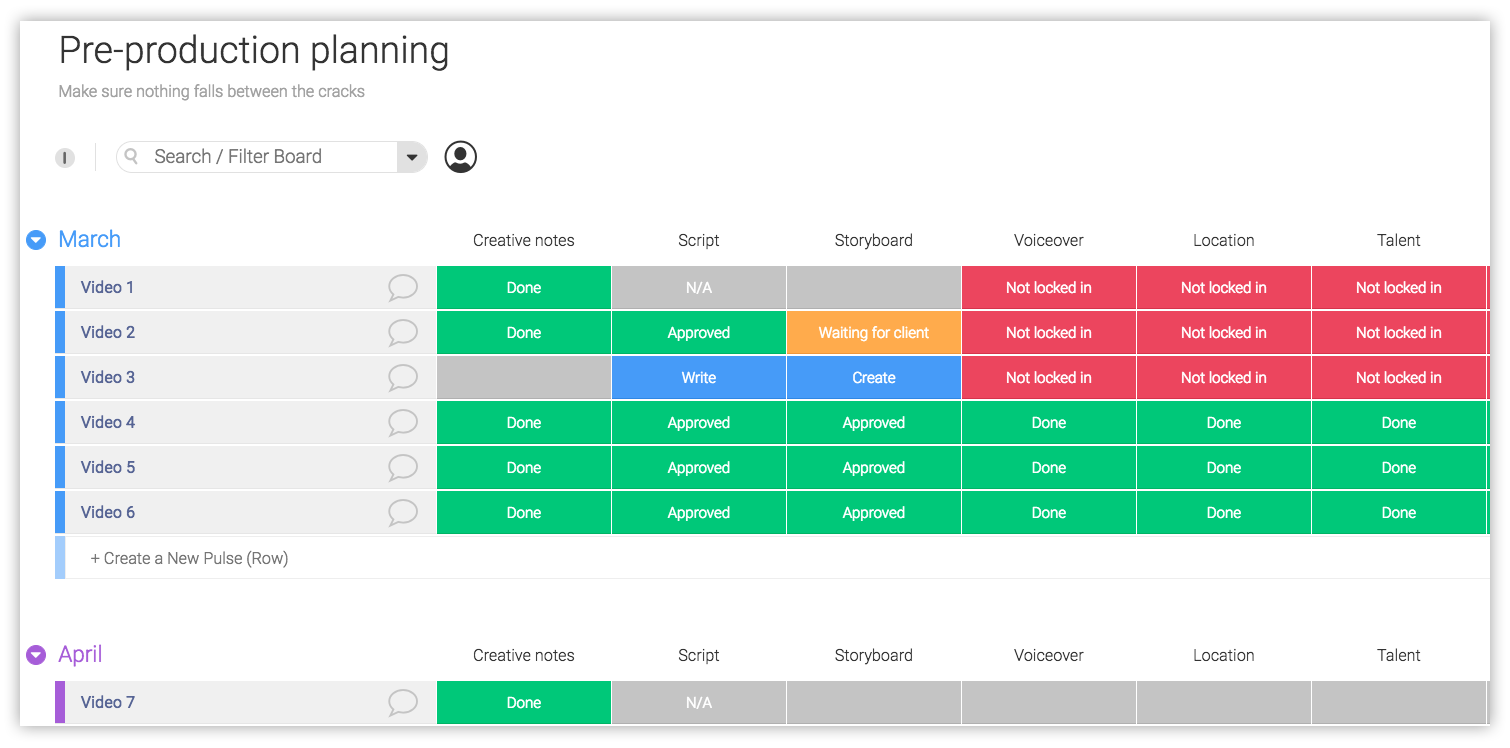Screen dimensions: 1510x748
Task: Open the Search / Filter Board dropdown arrow
Action: [x=411, y=157]
